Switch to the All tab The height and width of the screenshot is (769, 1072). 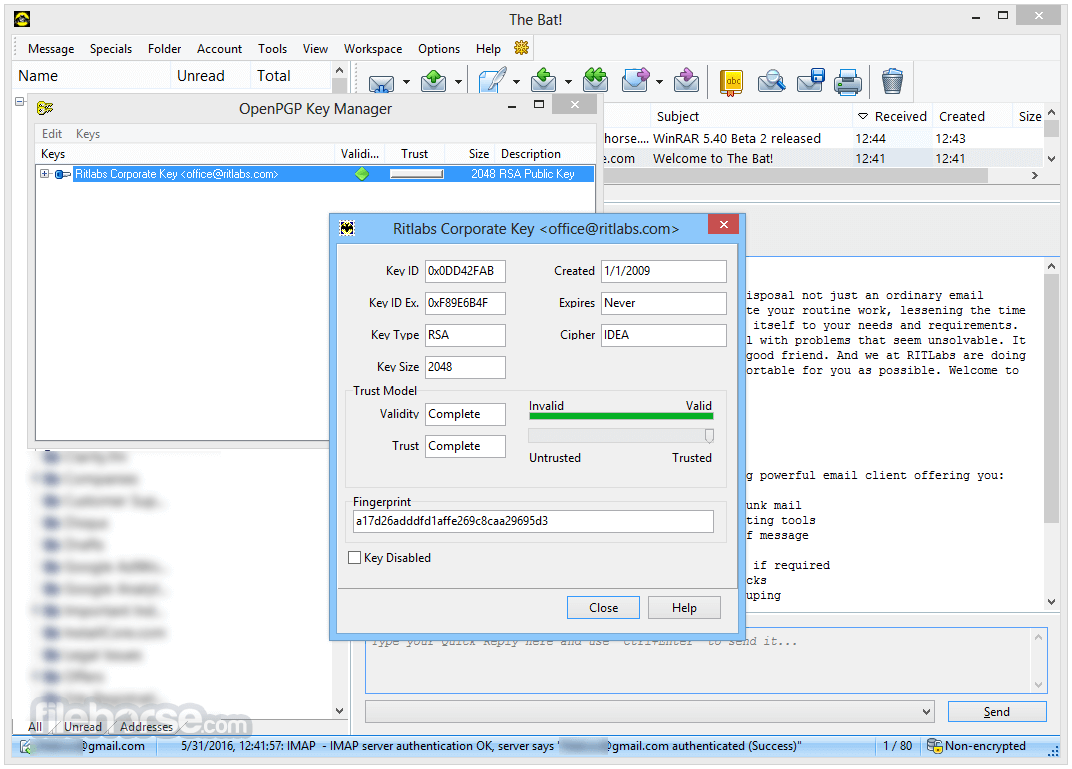[x=35, y=727]
